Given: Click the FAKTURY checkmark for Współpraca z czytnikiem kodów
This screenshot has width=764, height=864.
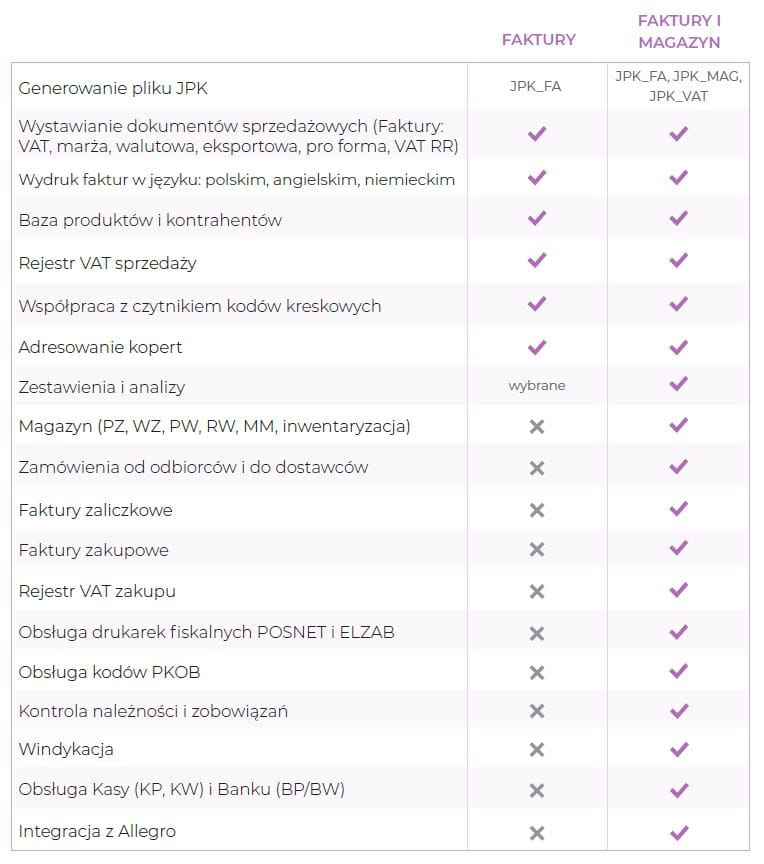Looking at the screenshot, I should [x=537, y=304].
